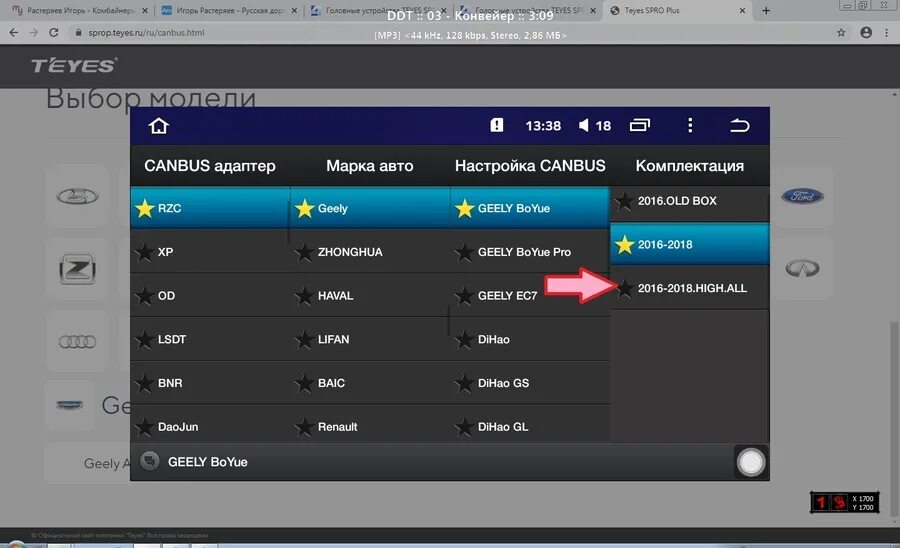This screenshot has width=900, height=548.
Task: Select the Ford brand logo
Action: [802, 196]
